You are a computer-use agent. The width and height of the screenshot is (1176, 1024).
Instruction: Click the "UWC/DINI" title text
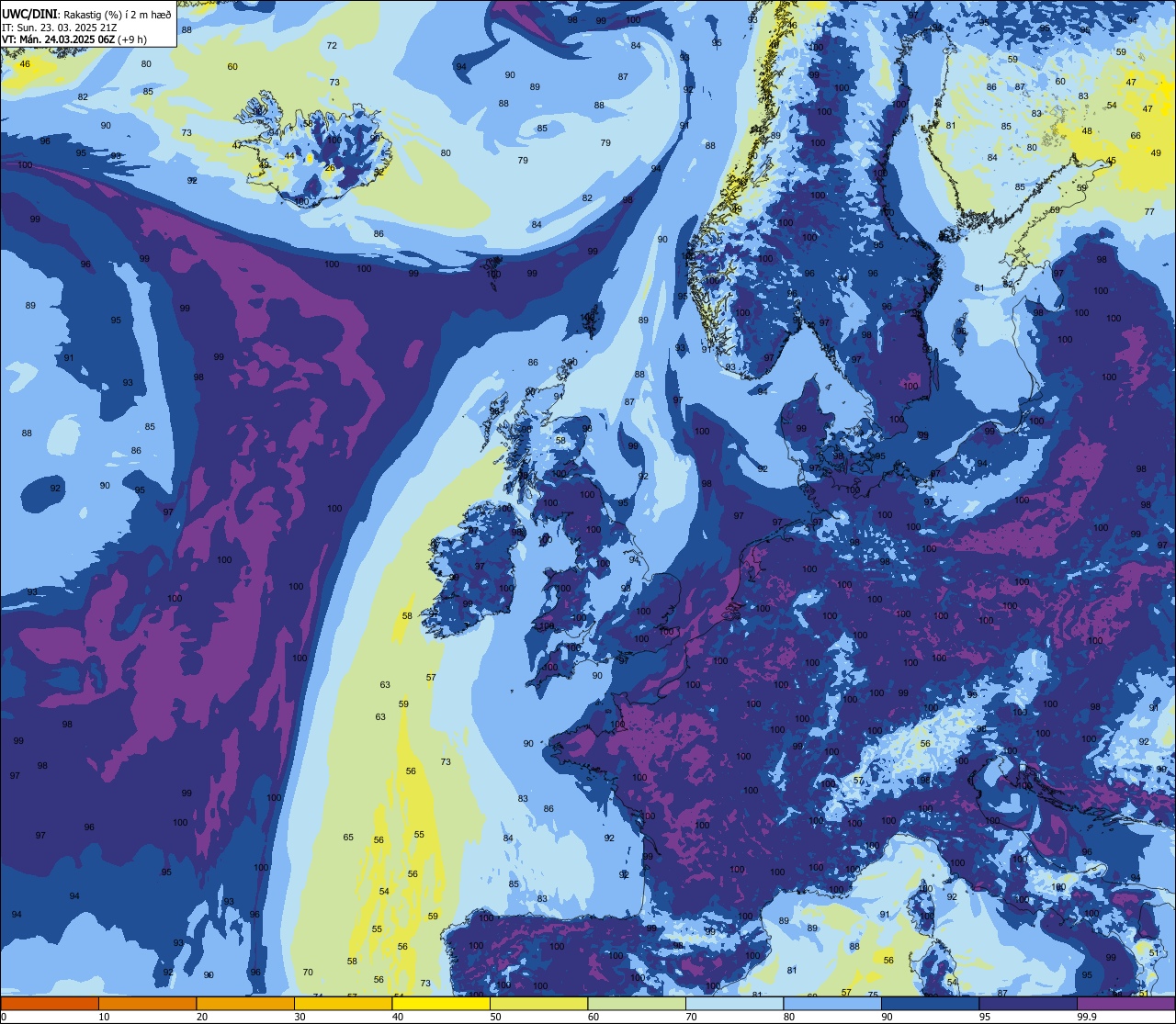coord(29,15)
